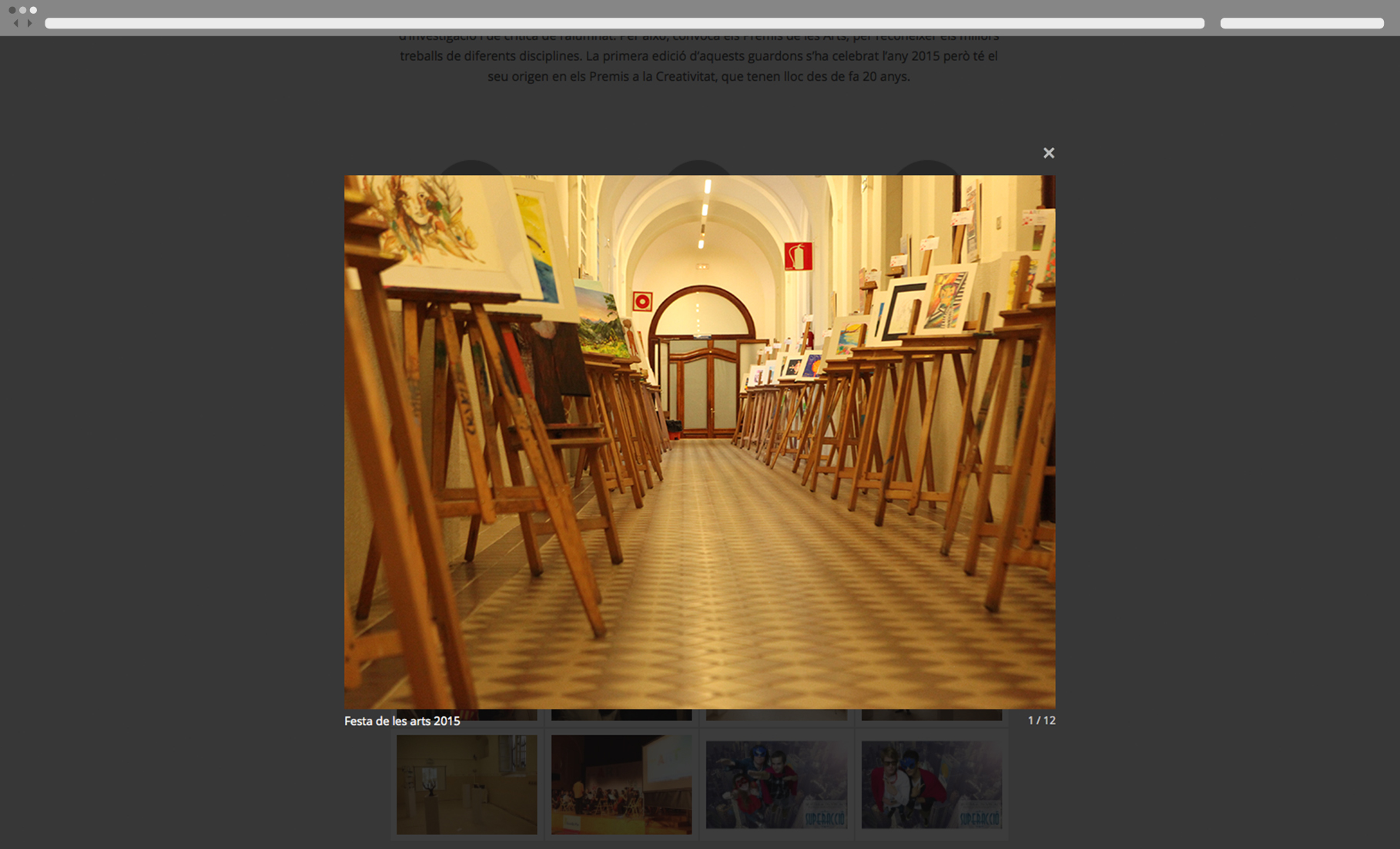Open the empty gallery room thumbnail
Viewport: 1400px width, 849px height.
click(x=467, y=784)
